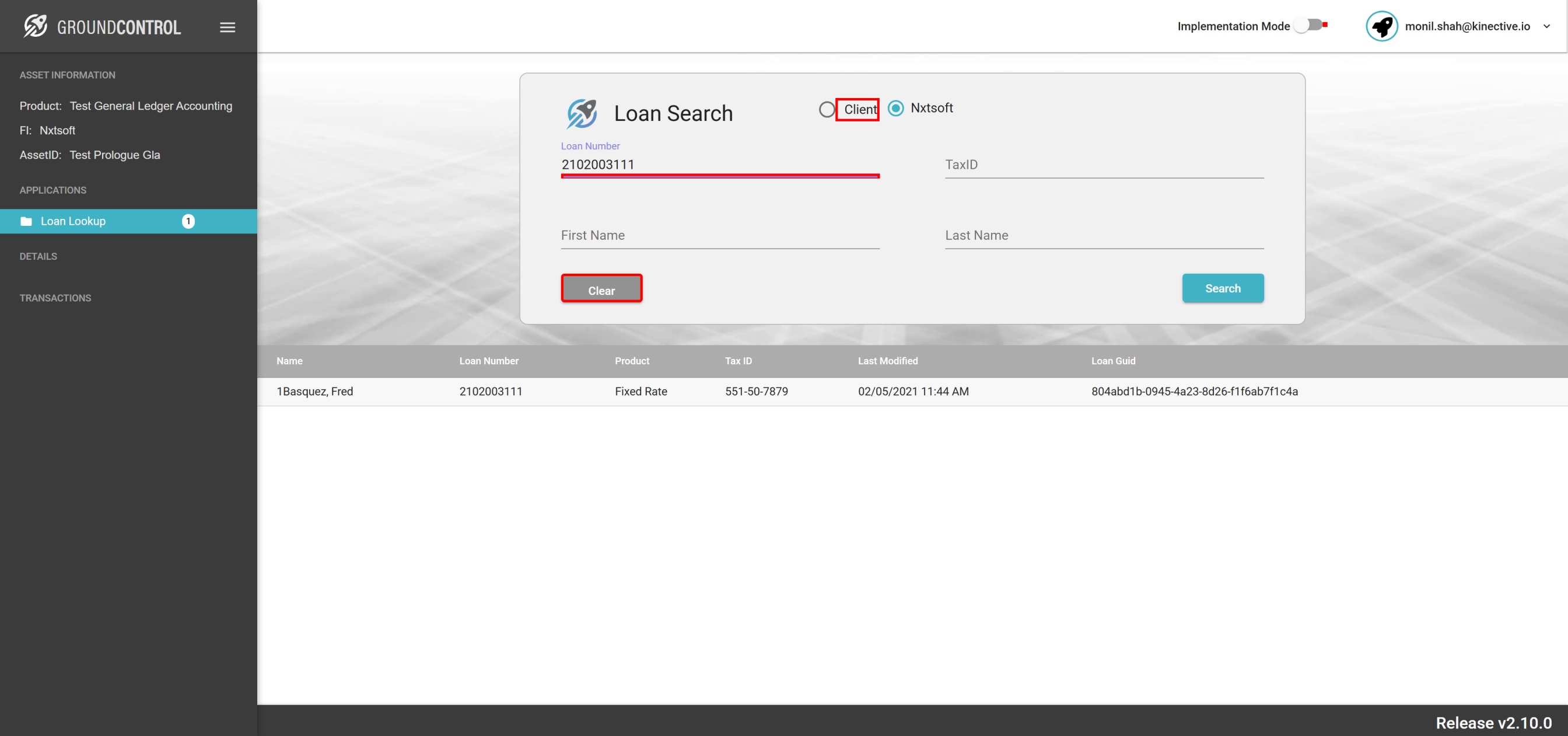Open monil.shah@kinective.io account menu
1568x736 pixels.
1466,26
